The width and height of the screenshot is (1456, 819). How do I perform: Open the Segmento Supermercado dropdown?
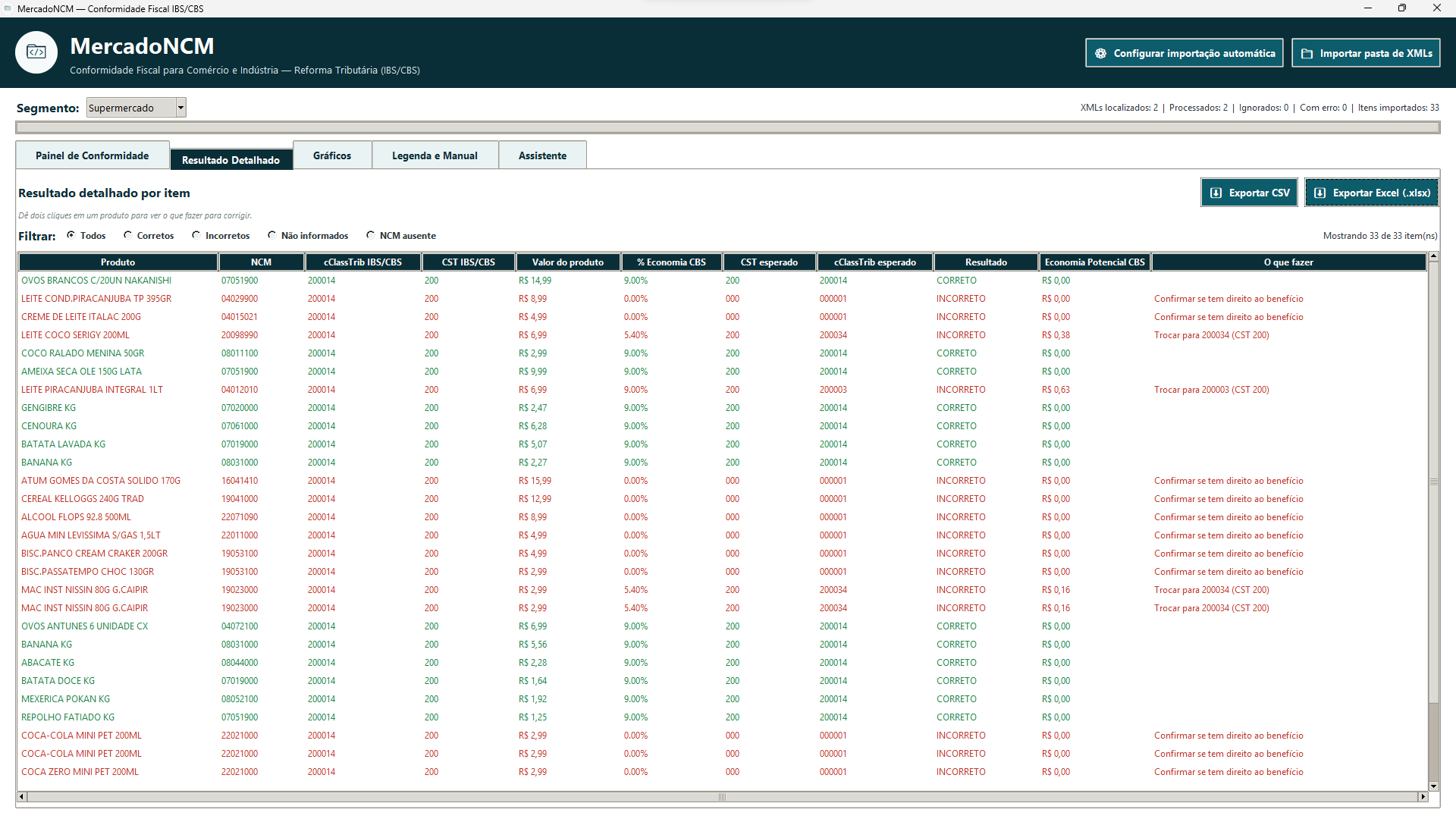136,108
